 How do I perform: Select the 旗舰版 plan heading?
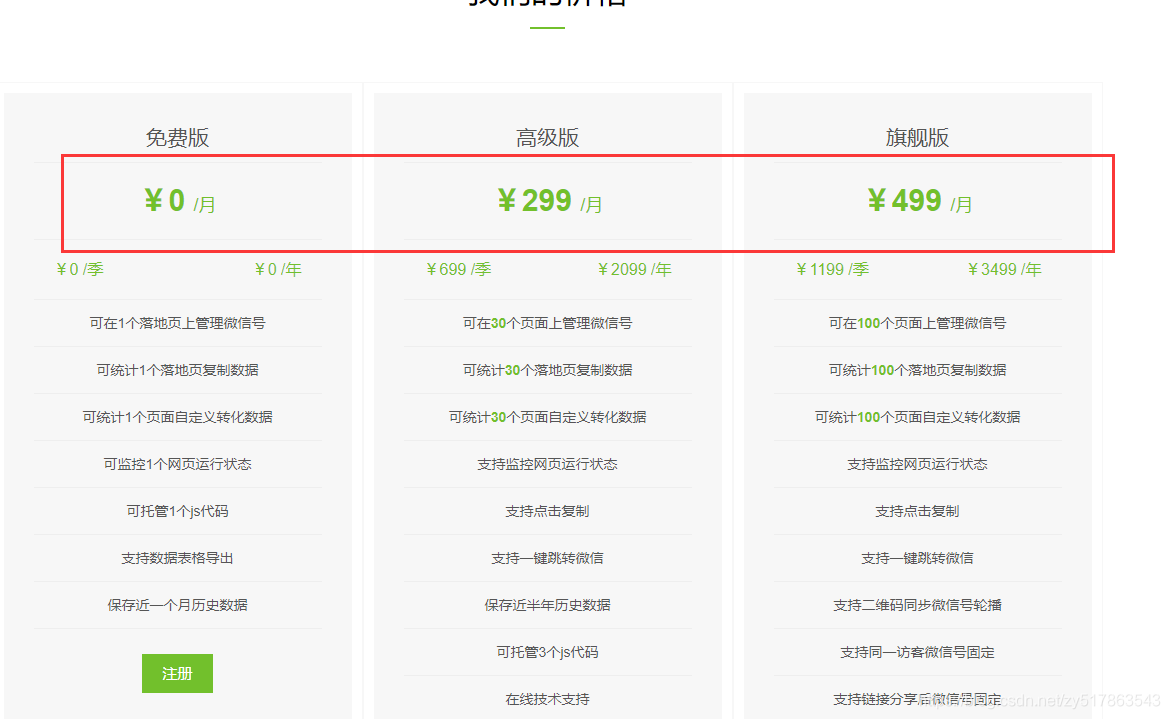click(917, 138)
